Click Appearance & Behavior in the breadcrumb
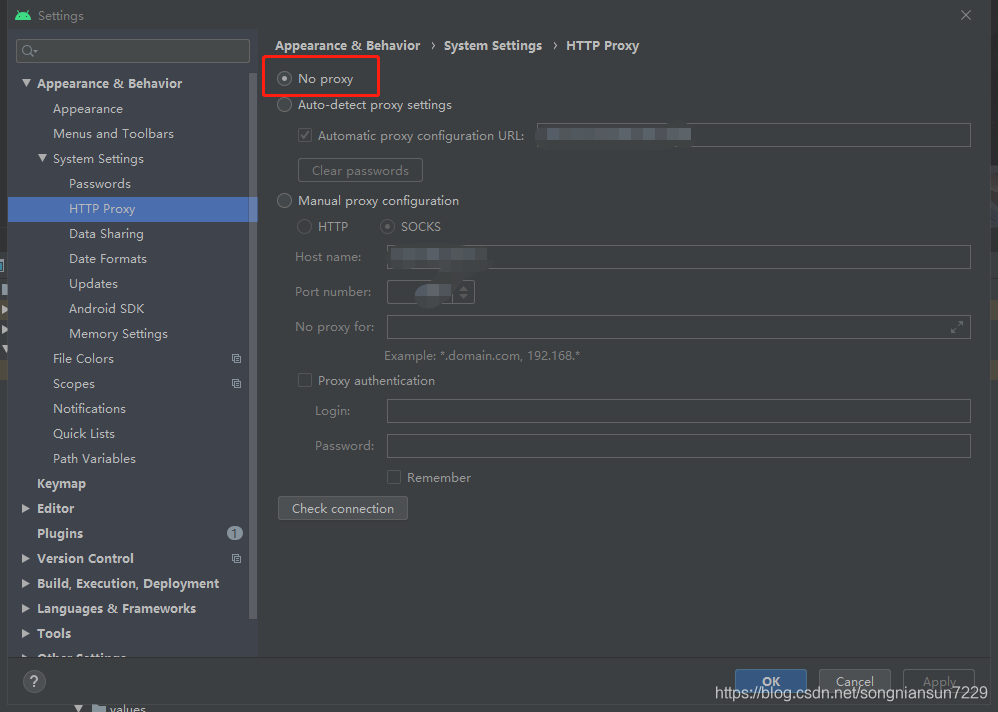This screenshot has width=998, height=712. tap(348, 46)
